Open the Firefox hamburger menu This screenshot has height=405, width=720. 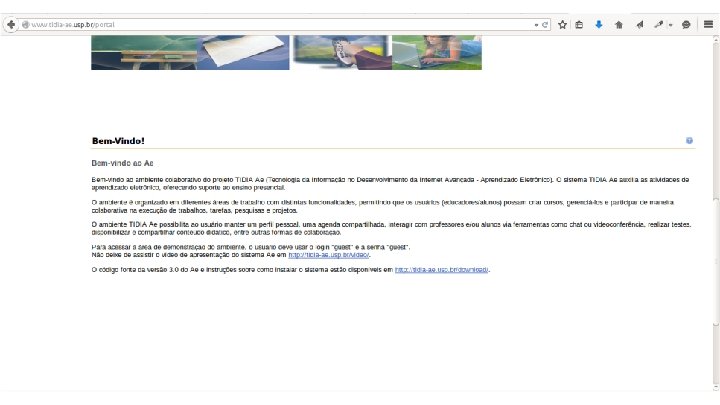click(x=709, y=24)
